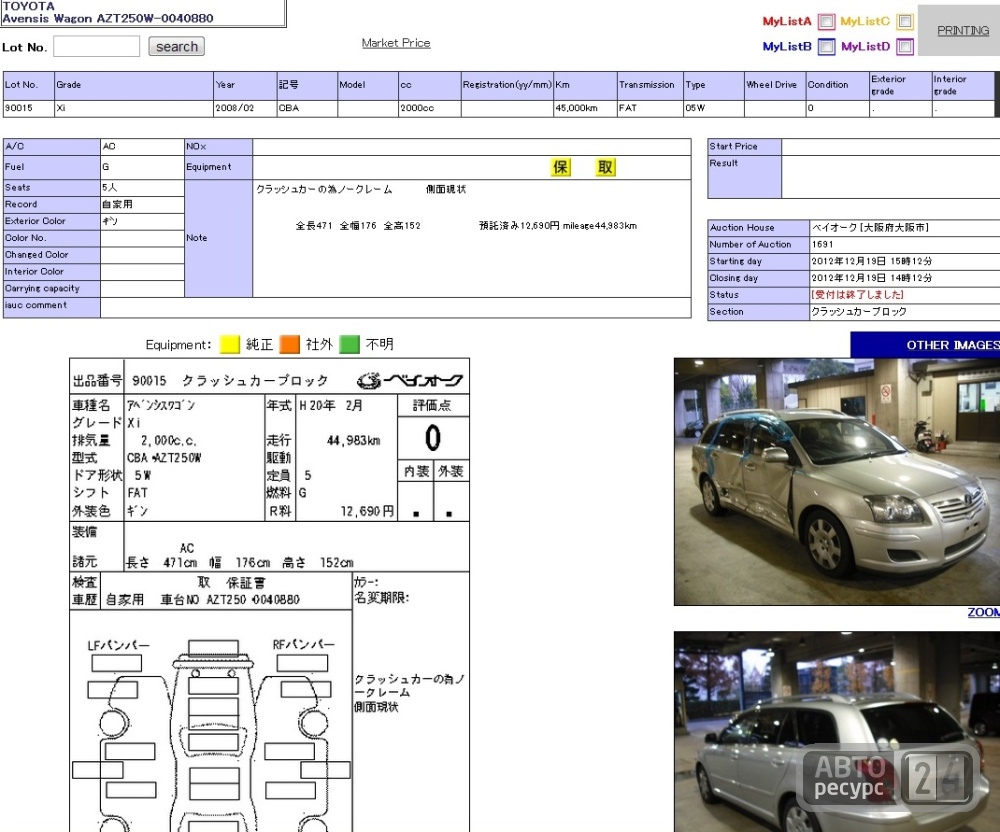Open the damaged front-side car photo

coord(837,481)
